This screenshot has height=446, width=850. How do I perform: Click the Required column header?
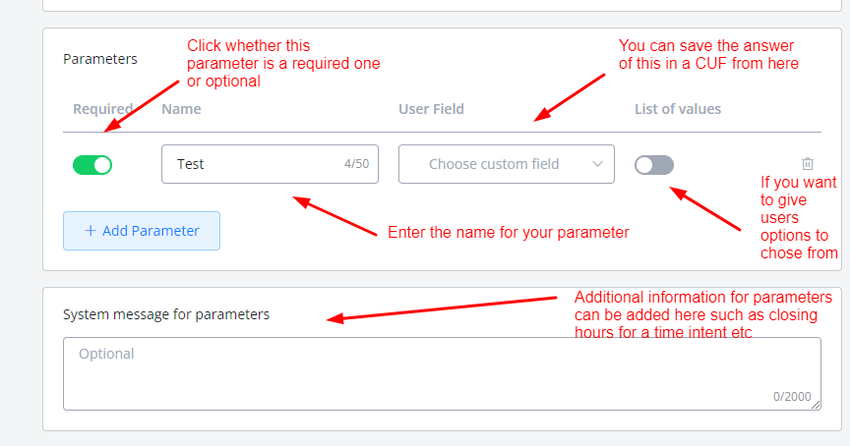(x=102, y=109)
